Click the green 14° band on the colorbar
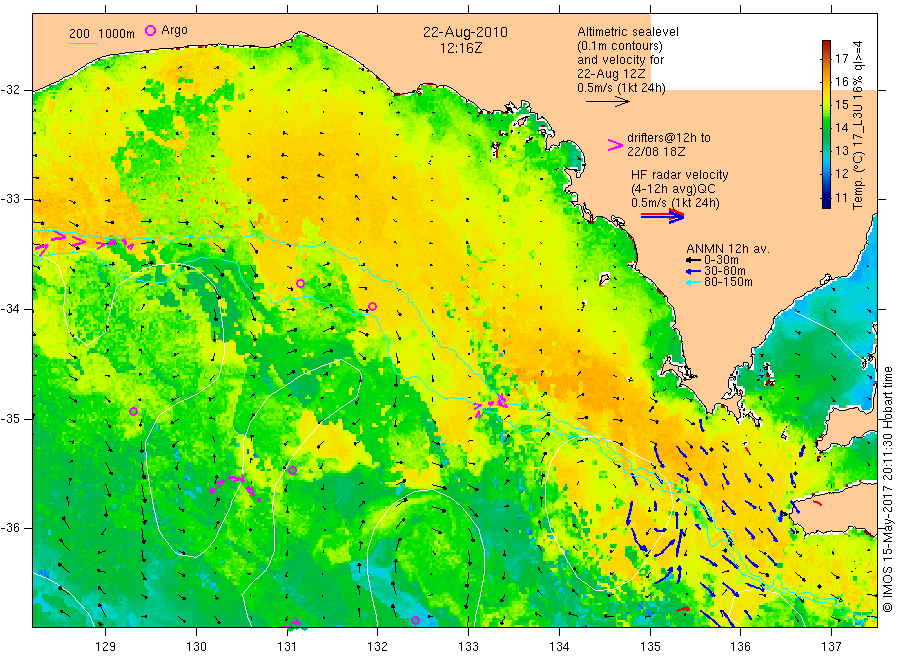Viewport: 900px width, 660px height. click(826, 127)
